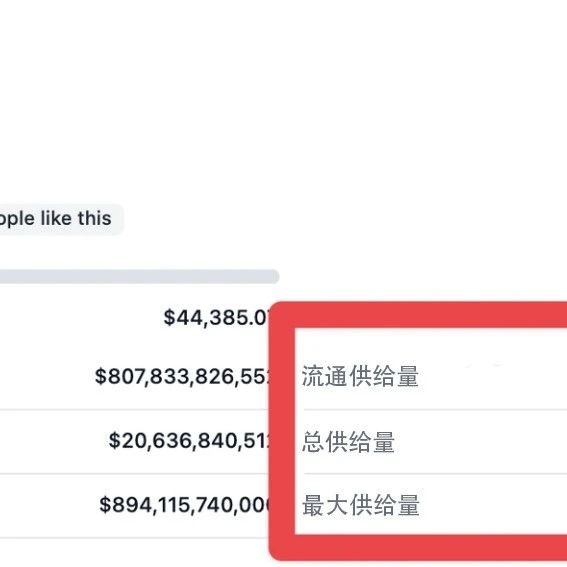Viewport: 567px width, 567px height.
Task: Click divider line between 总供给量 and 最大供给量
Action: [435, 473]
